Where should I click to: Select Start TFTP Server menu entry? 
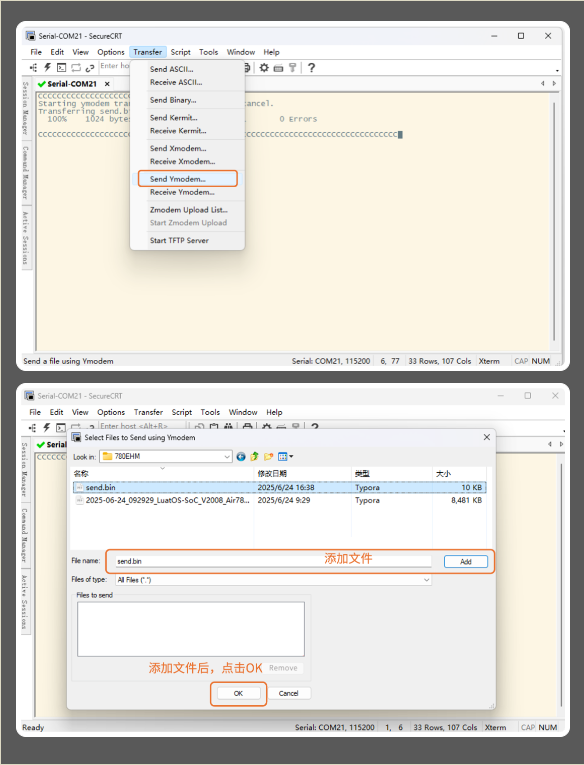tap(179, 241)
